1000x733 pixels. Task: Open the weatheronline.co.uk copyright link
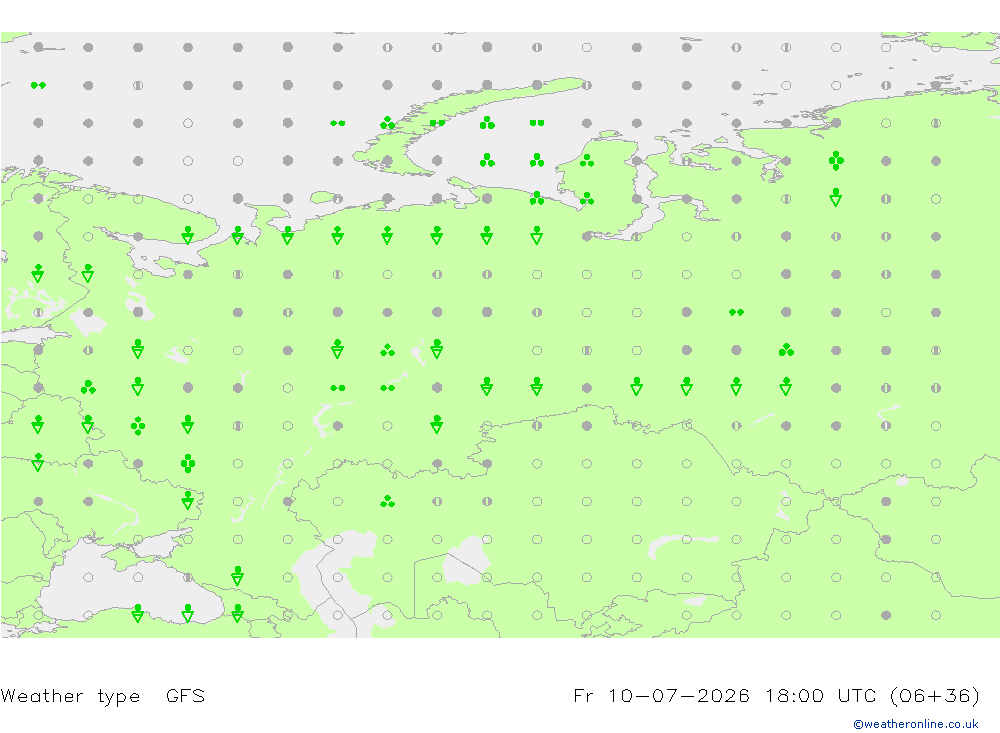tap(915, 724)
